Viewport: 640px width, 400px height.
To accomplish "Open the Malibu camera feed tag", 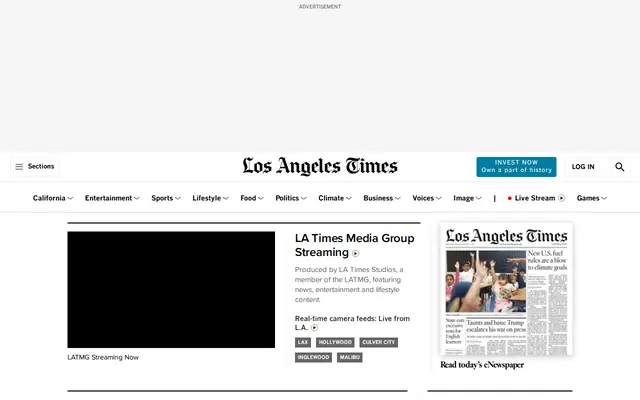I will 350,358.
